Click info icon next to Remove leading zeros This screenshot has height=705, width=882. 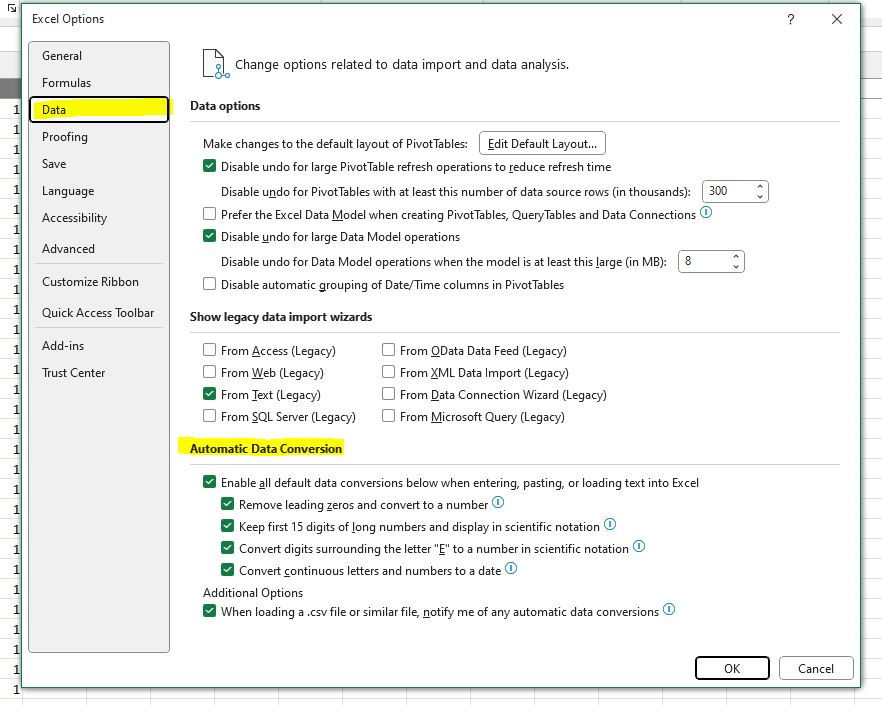coord(498,502)
